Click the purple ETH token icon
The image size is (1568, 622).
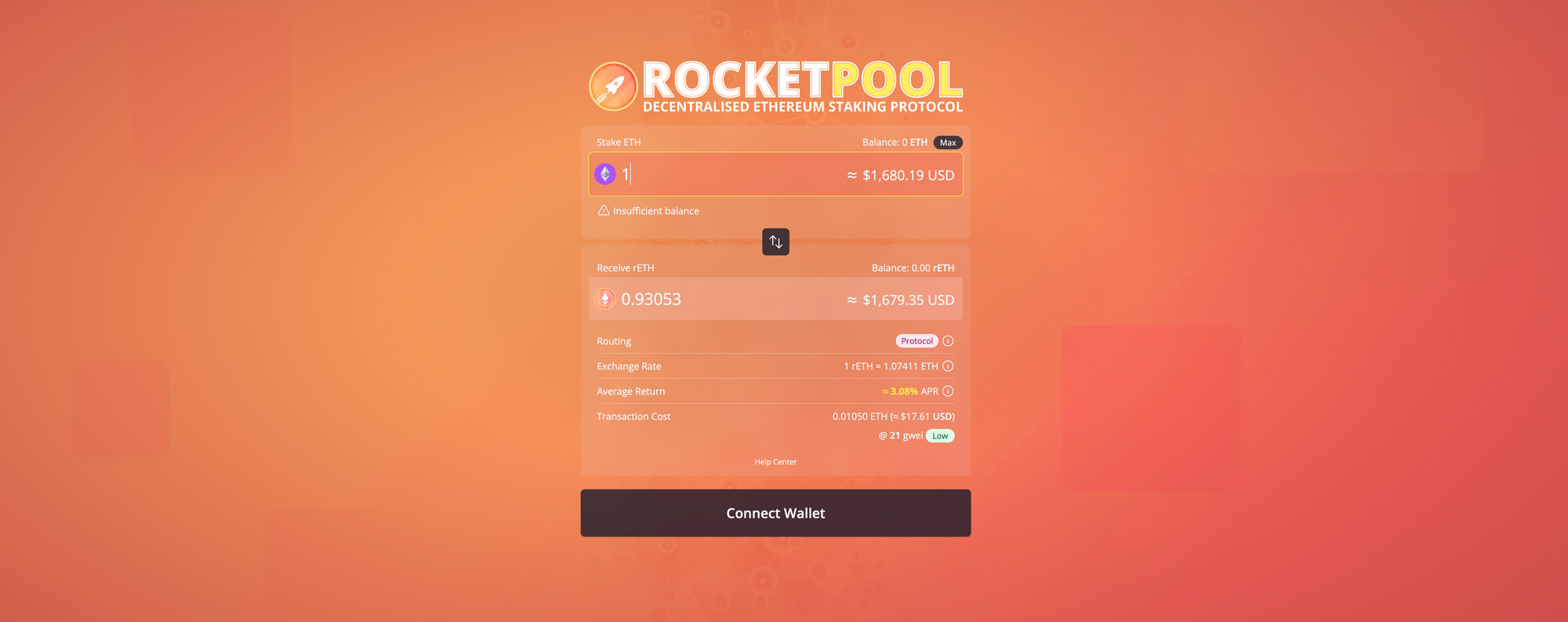pos(605,174)
